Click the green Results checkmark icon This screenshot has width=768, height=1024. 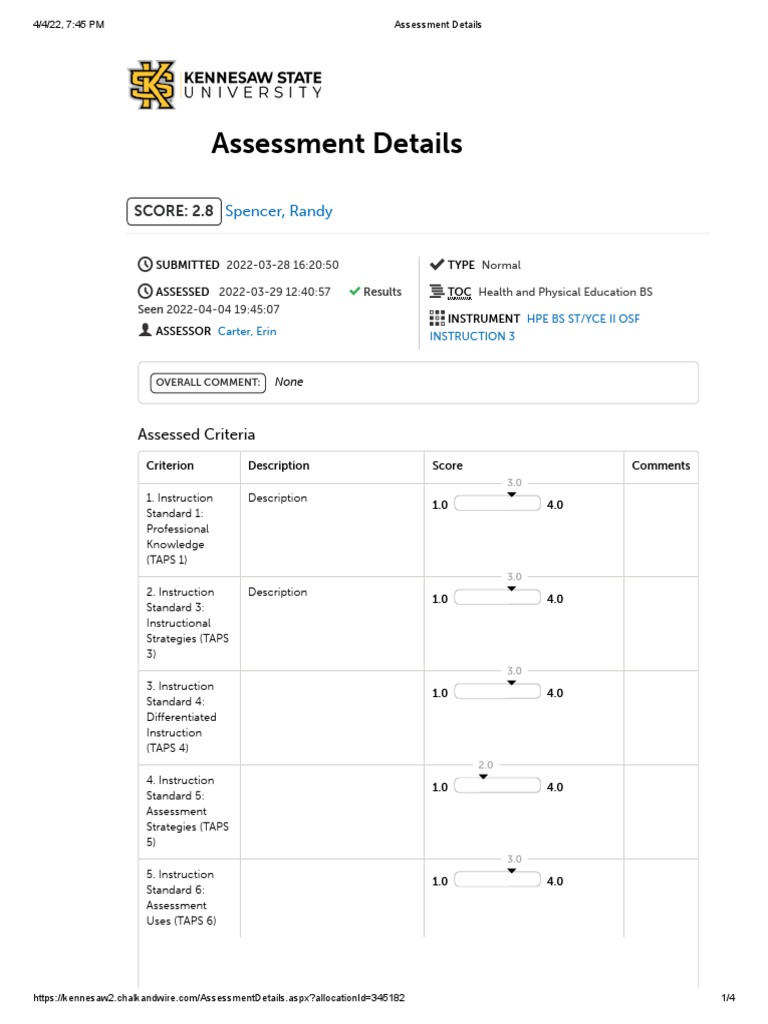tap(355, 292)
